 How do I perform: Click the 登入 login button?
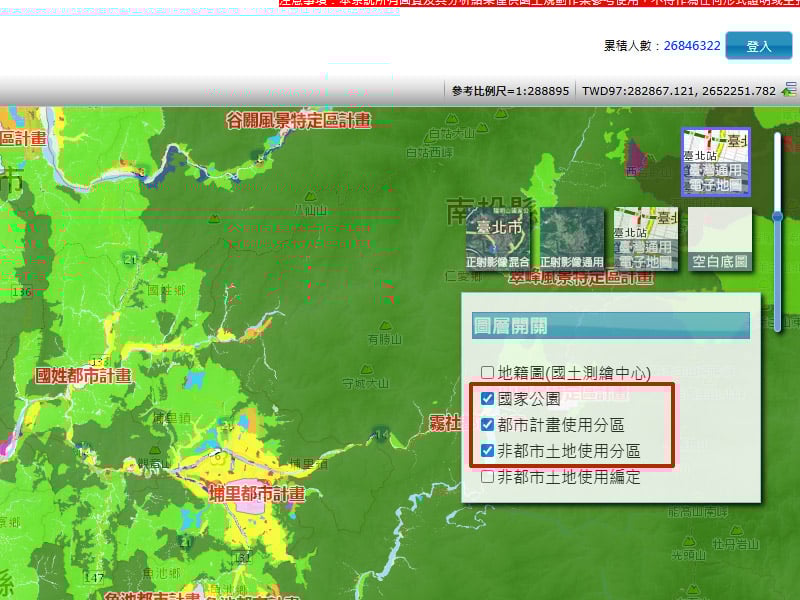click(758, 46)
